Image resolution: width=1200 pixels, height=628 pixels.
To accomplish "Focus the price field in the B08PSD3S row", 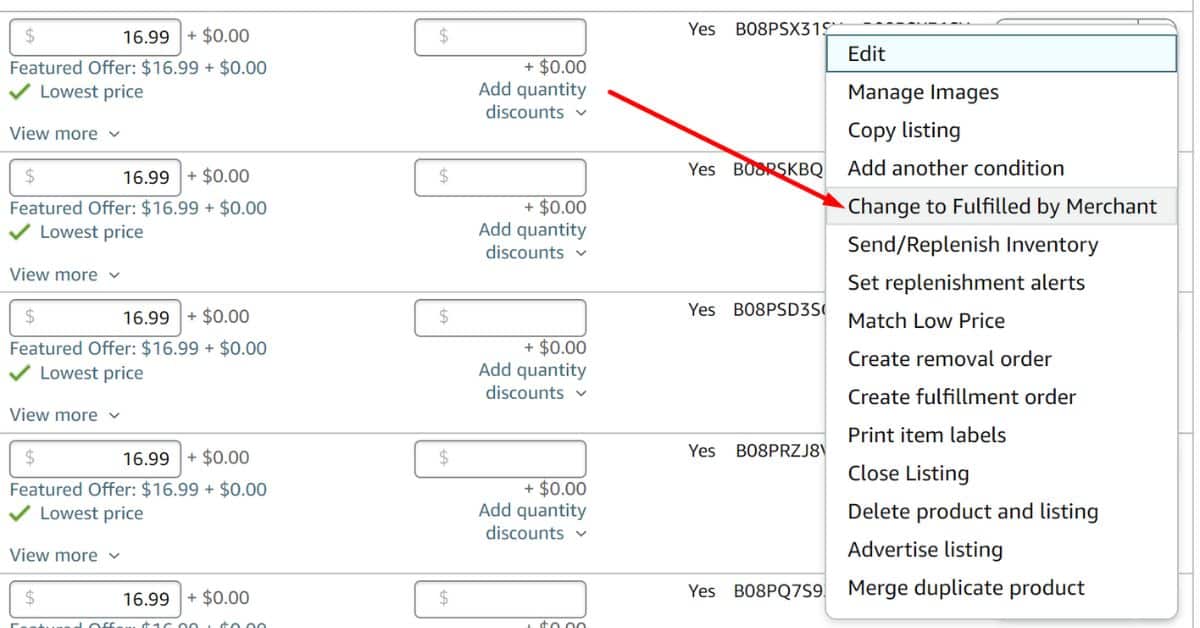I will click(x=96, y=318).
